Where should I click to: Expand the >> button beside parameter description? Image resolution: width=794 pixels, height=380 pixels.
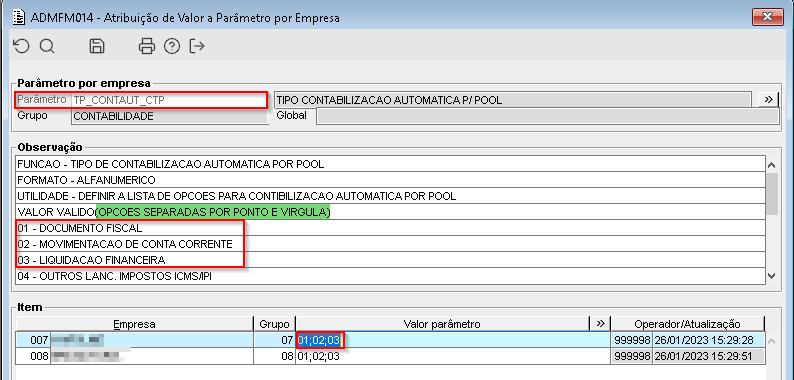[x=768, y=100]
